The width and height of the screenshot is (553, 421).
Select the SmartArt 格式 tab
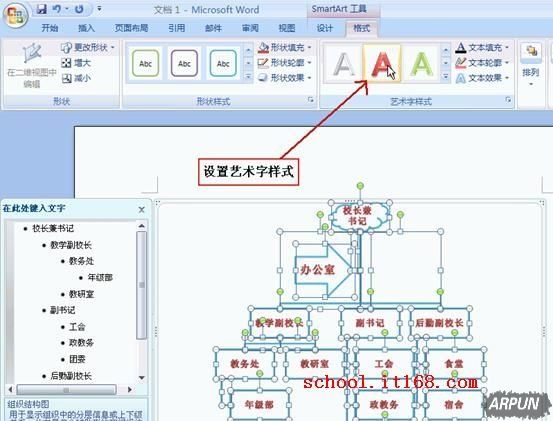(361, 28)
